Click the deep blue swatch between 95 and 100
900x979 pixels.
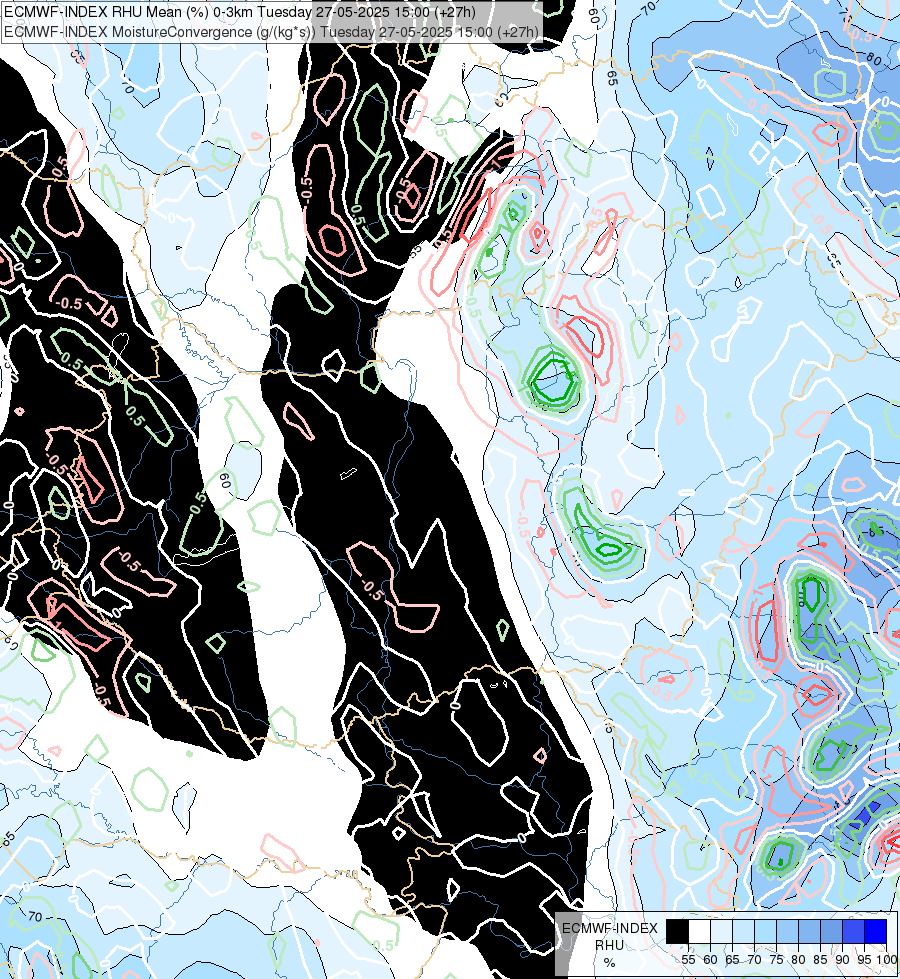pyautogui.click(x=876, y=931)
